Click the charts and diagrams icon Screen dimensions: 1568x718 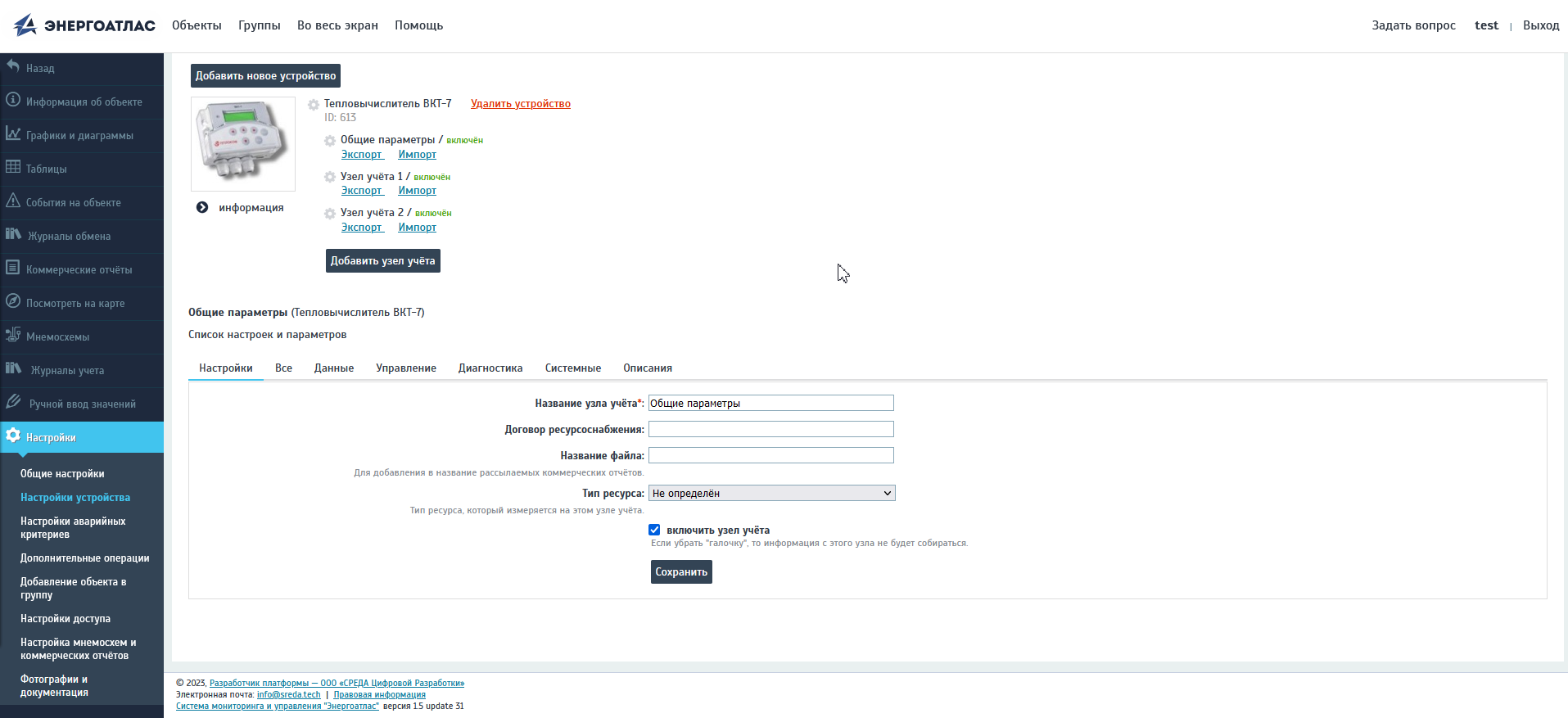[x=13, y=133]
